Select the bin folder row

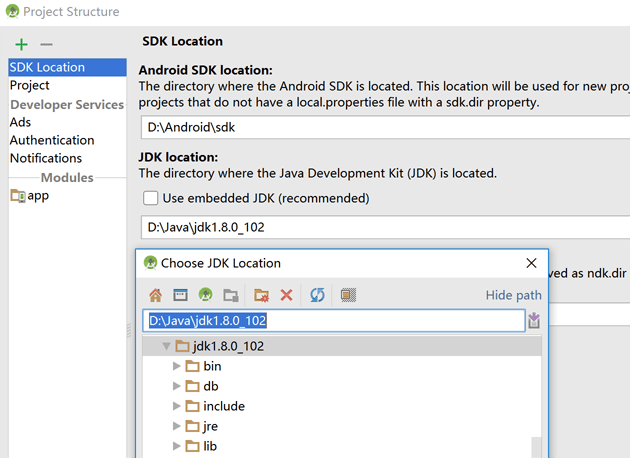[342, 366]
